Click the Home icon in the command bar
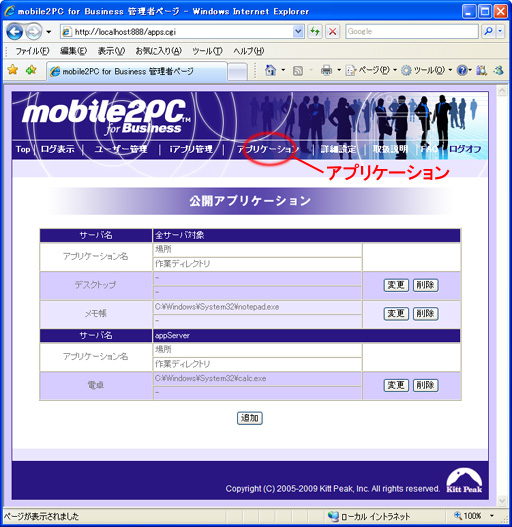512x527 pixels. [x=271, y=70]
